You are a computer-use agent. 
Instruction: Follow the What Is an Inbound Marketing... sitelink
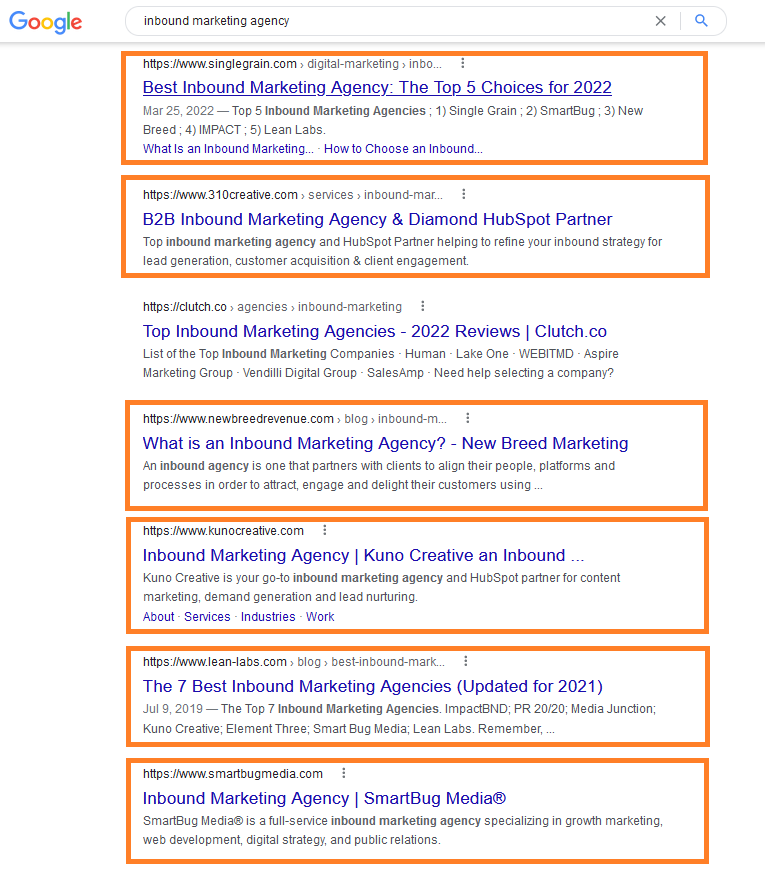tap(228, 149)
